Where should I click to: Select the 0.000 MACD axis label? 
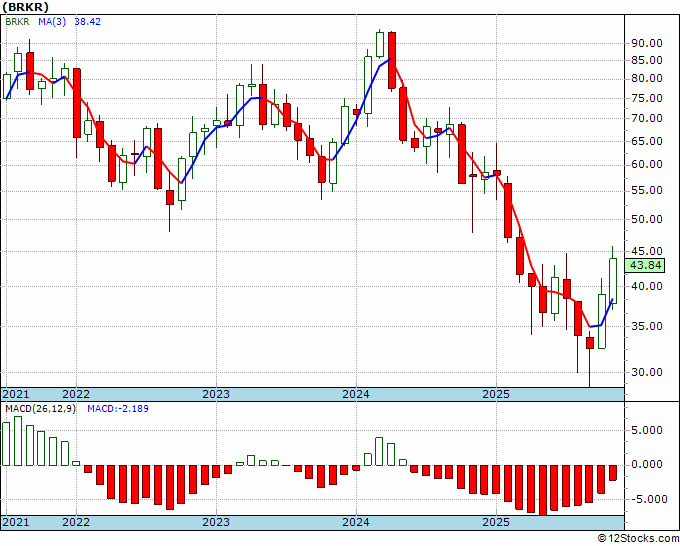coord(647,464)
